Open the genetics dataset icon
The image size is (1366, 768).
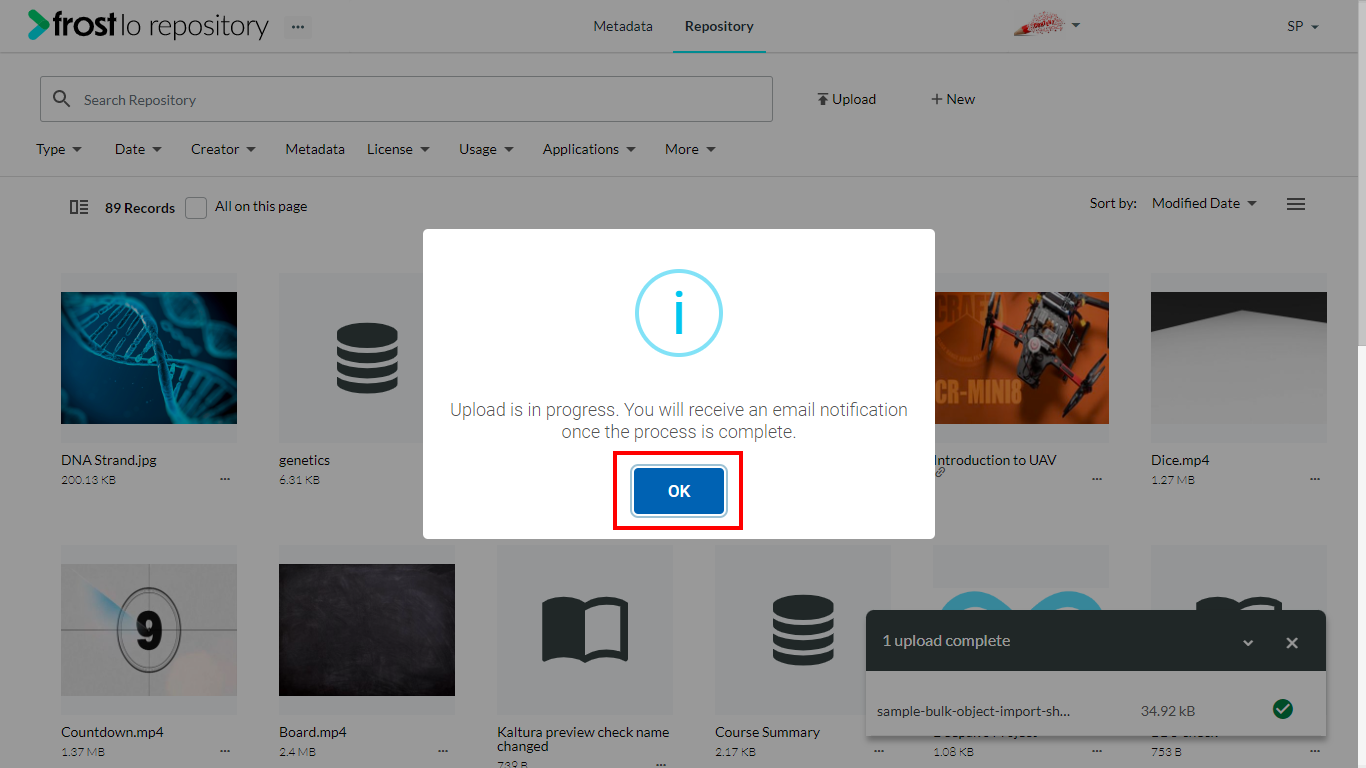click(x=367, y=358)
